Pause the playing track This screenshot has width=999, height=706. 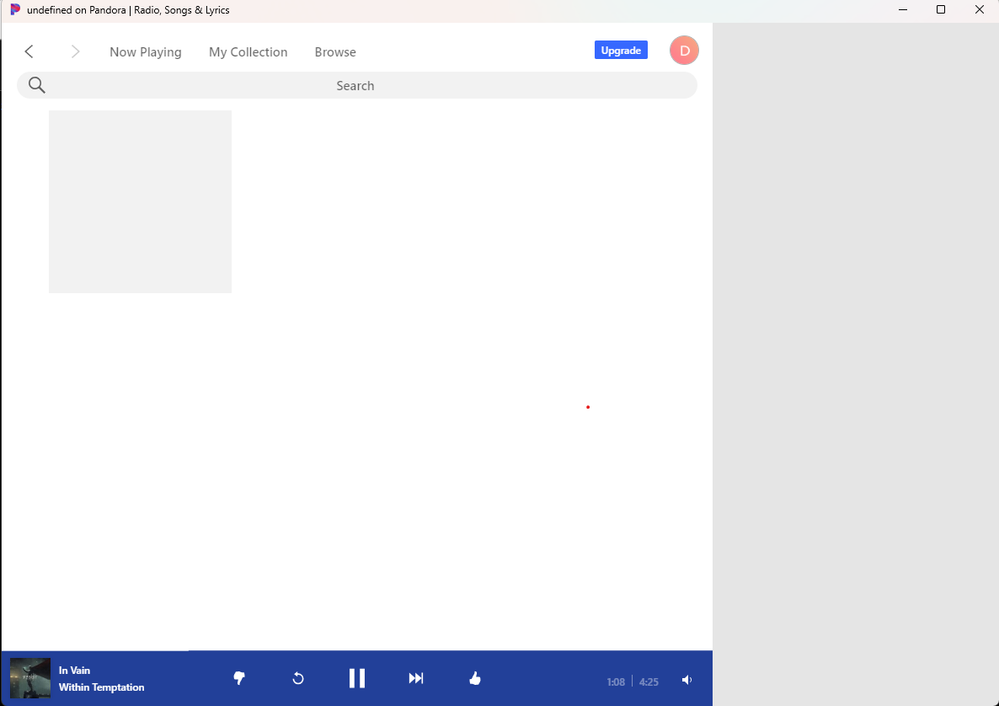357,678
